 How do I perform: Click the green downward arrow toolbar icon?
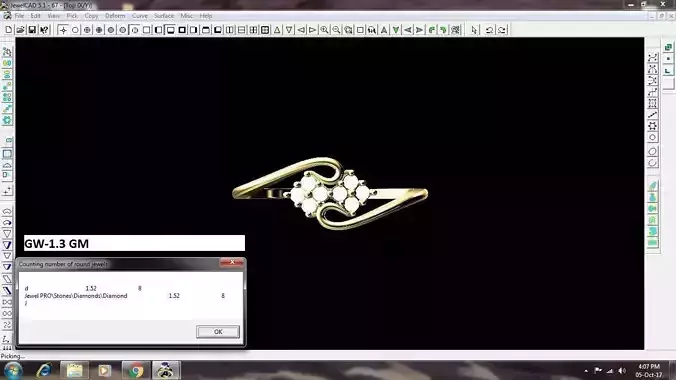396,30
